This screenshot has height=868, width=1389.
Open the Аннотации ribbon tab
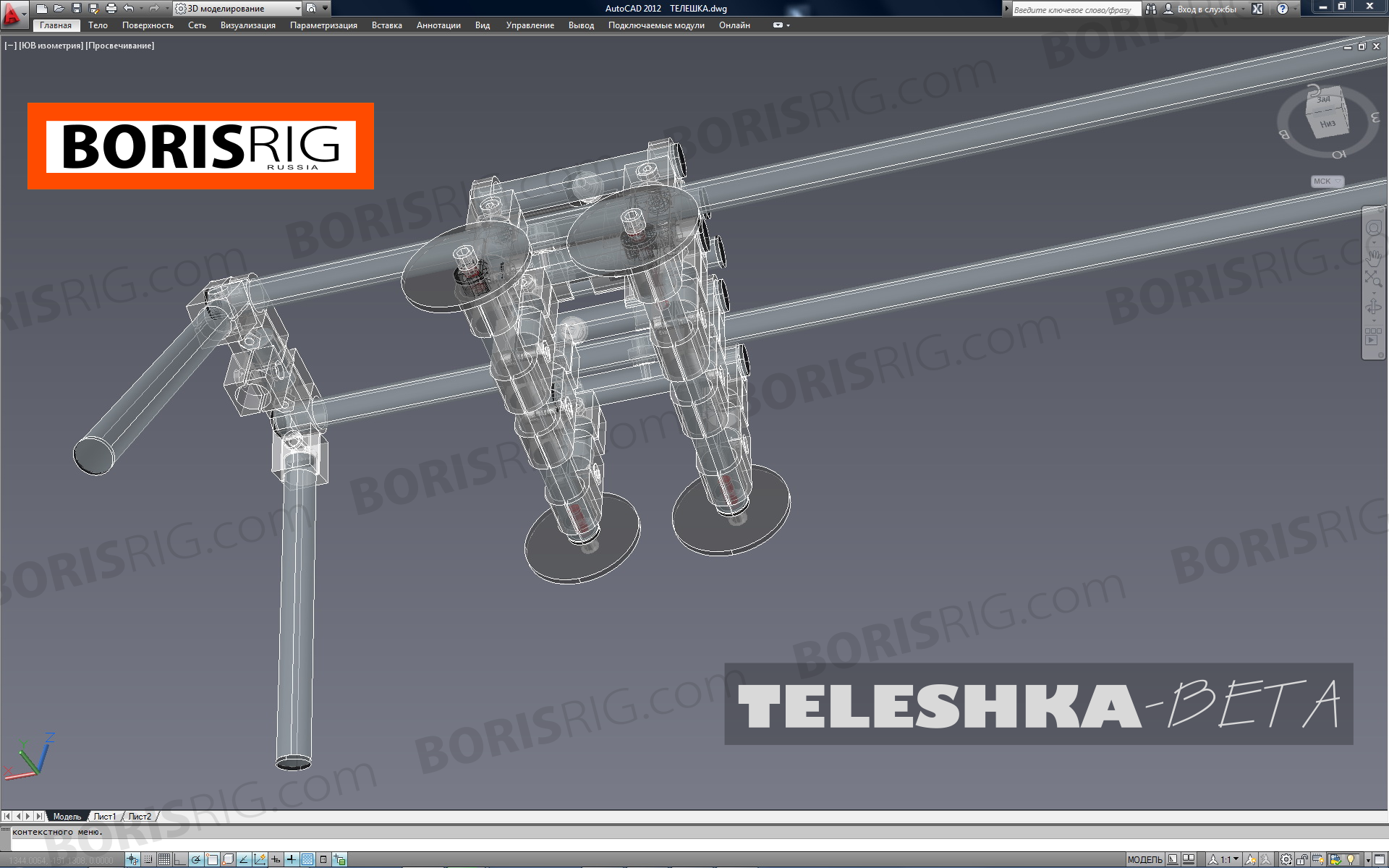(x=438, y=25)
